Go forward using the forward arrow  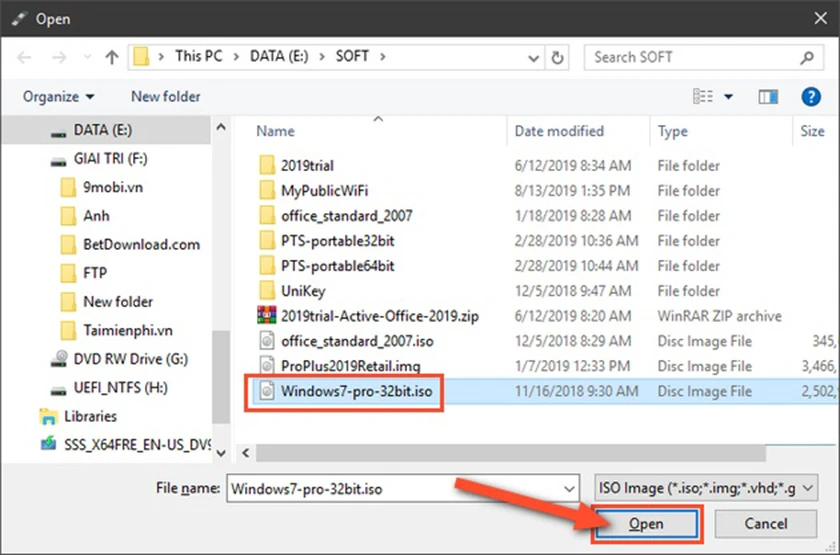(59, 57)
